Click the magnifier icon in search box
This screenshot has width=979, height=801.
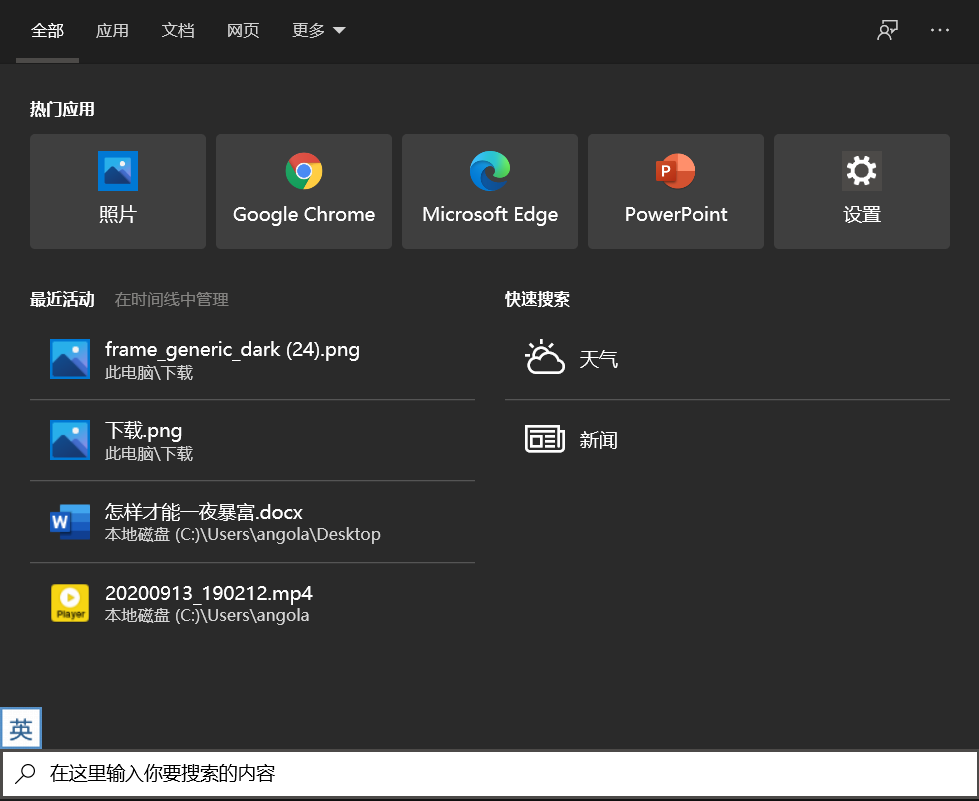click(x=25, y=774)
